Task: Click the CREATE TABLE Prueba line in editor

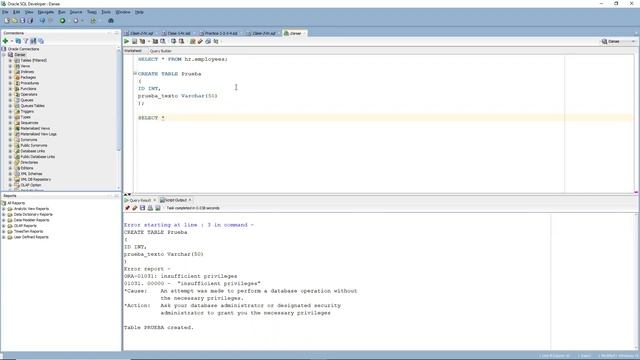Action: pos(169,74)
